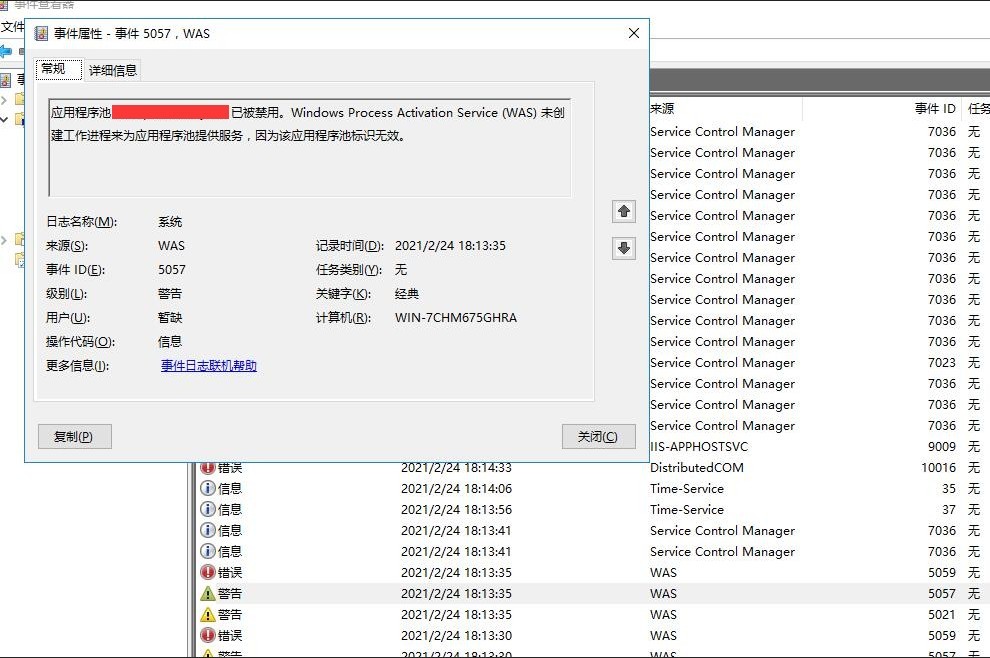The image size is (990, 658).
Task: Select the 常规 tab
Action: [53, 69]
